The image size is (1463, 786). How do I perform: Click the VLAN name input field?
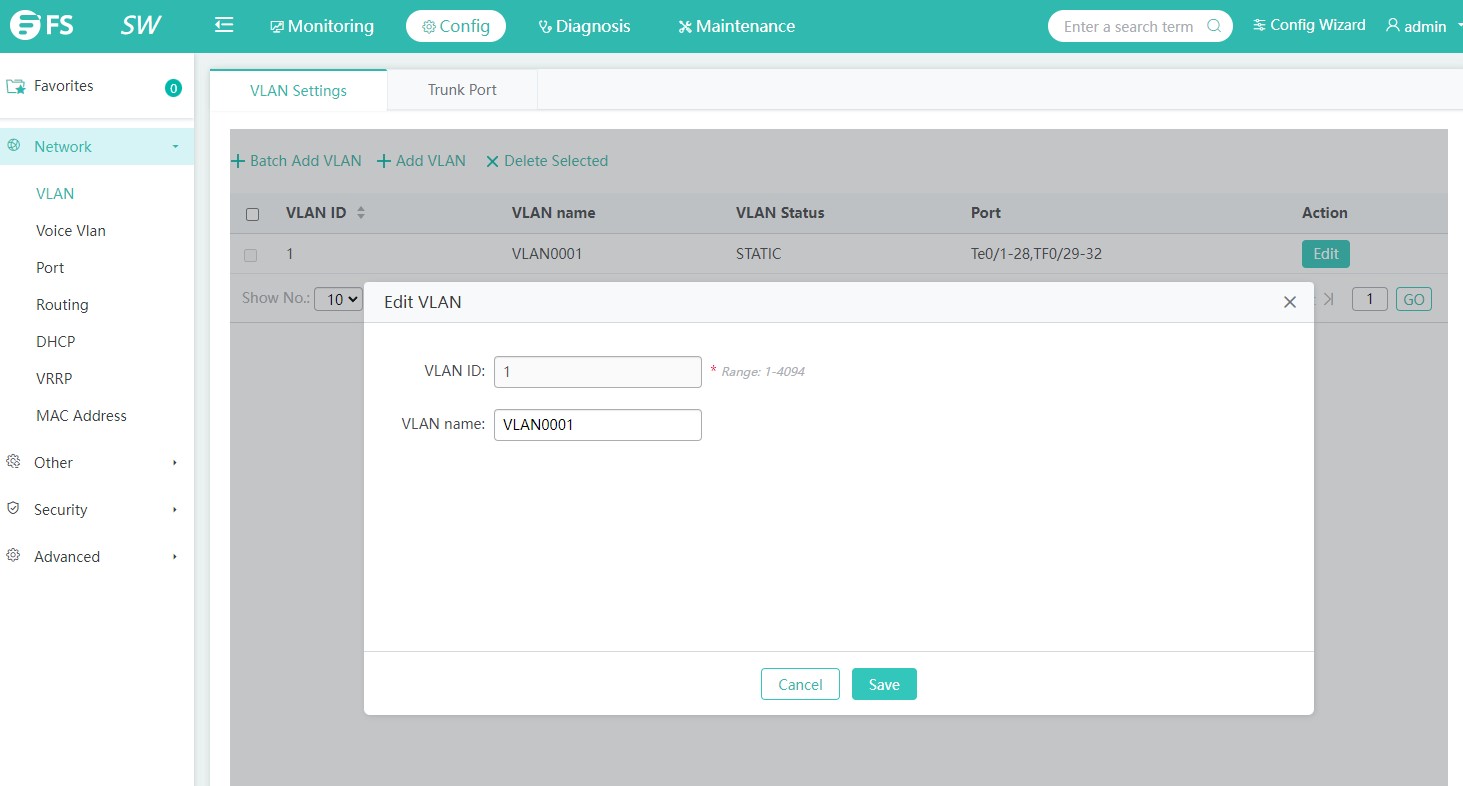(597, 425)
